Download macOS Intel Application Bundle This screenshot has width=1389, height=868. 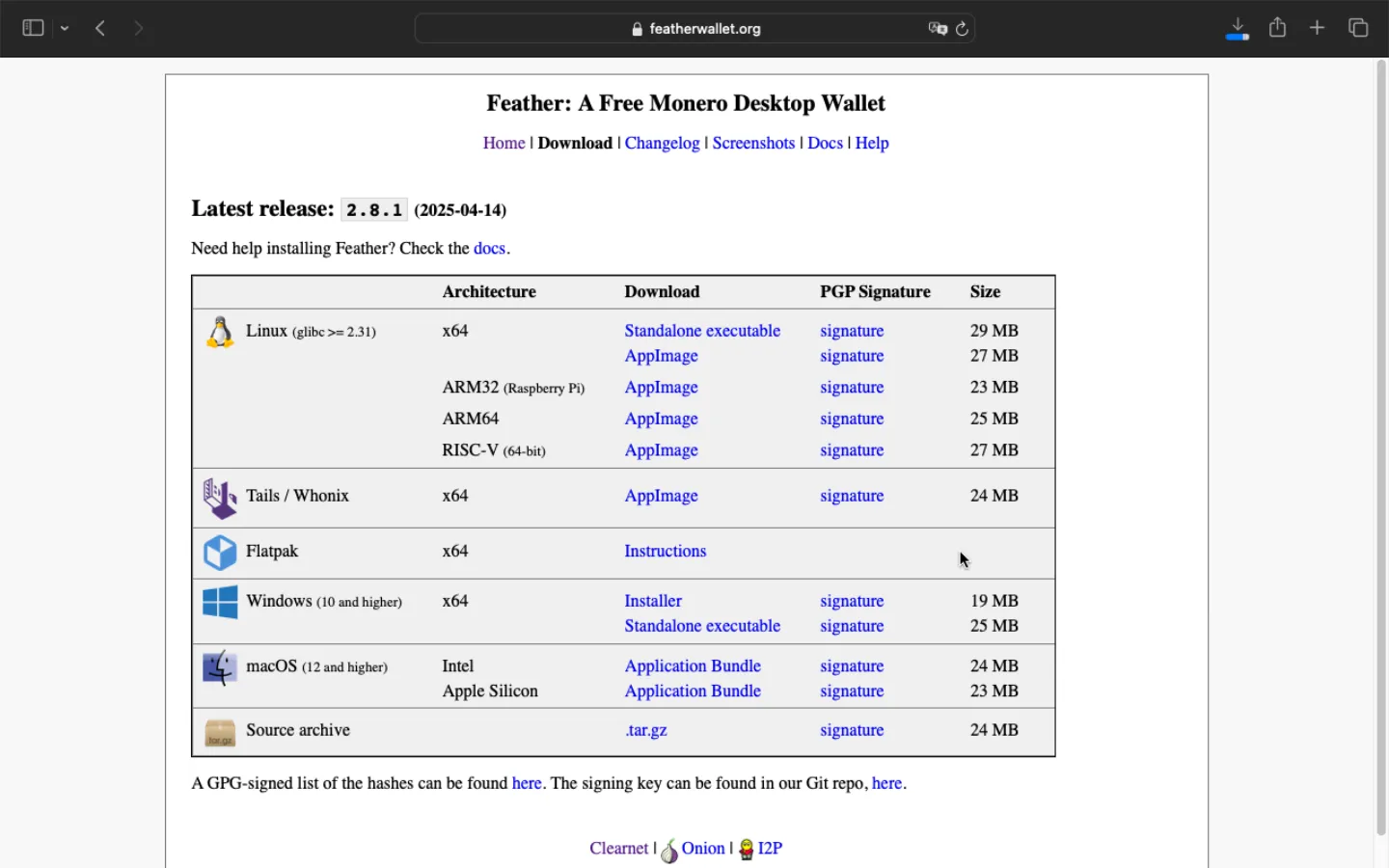[x=693, y=666]
